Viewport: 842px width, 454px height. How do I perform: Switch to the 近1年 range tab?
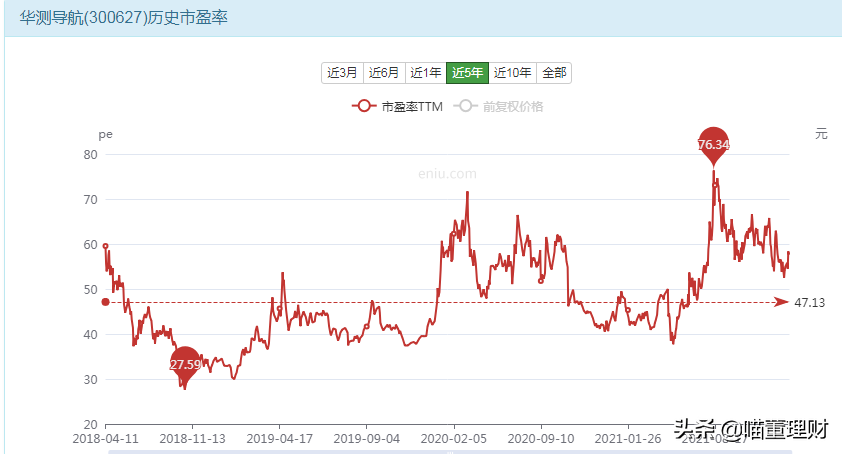tap(425, 73)
